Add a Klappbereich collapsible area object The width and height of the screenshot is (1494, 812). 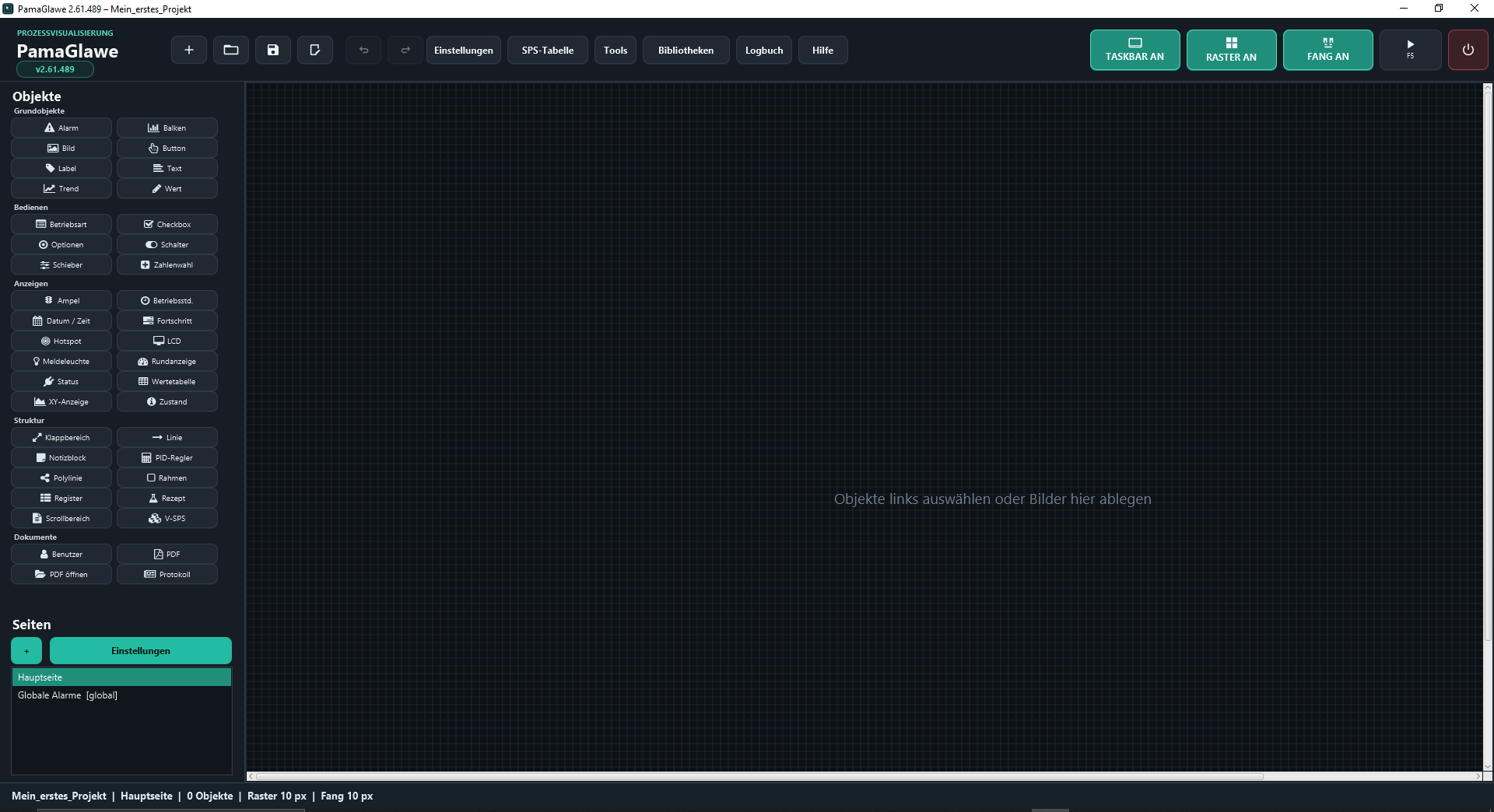(x=61, y=437)
